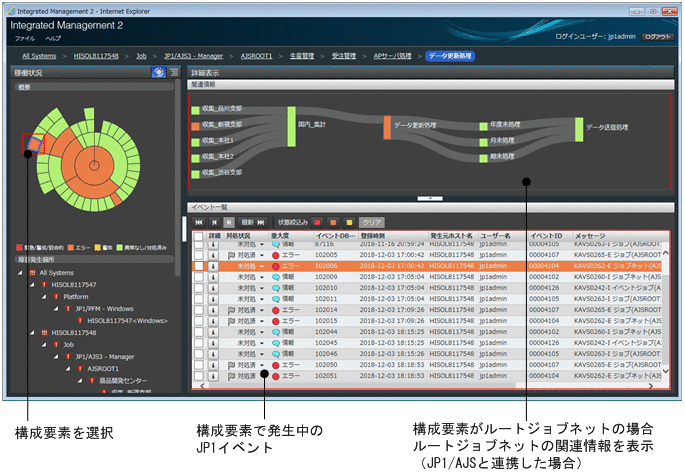The height and width of the screenshot is (475, 685).
Task: Click the alert icon beside Job in tree
Action: 56,345
